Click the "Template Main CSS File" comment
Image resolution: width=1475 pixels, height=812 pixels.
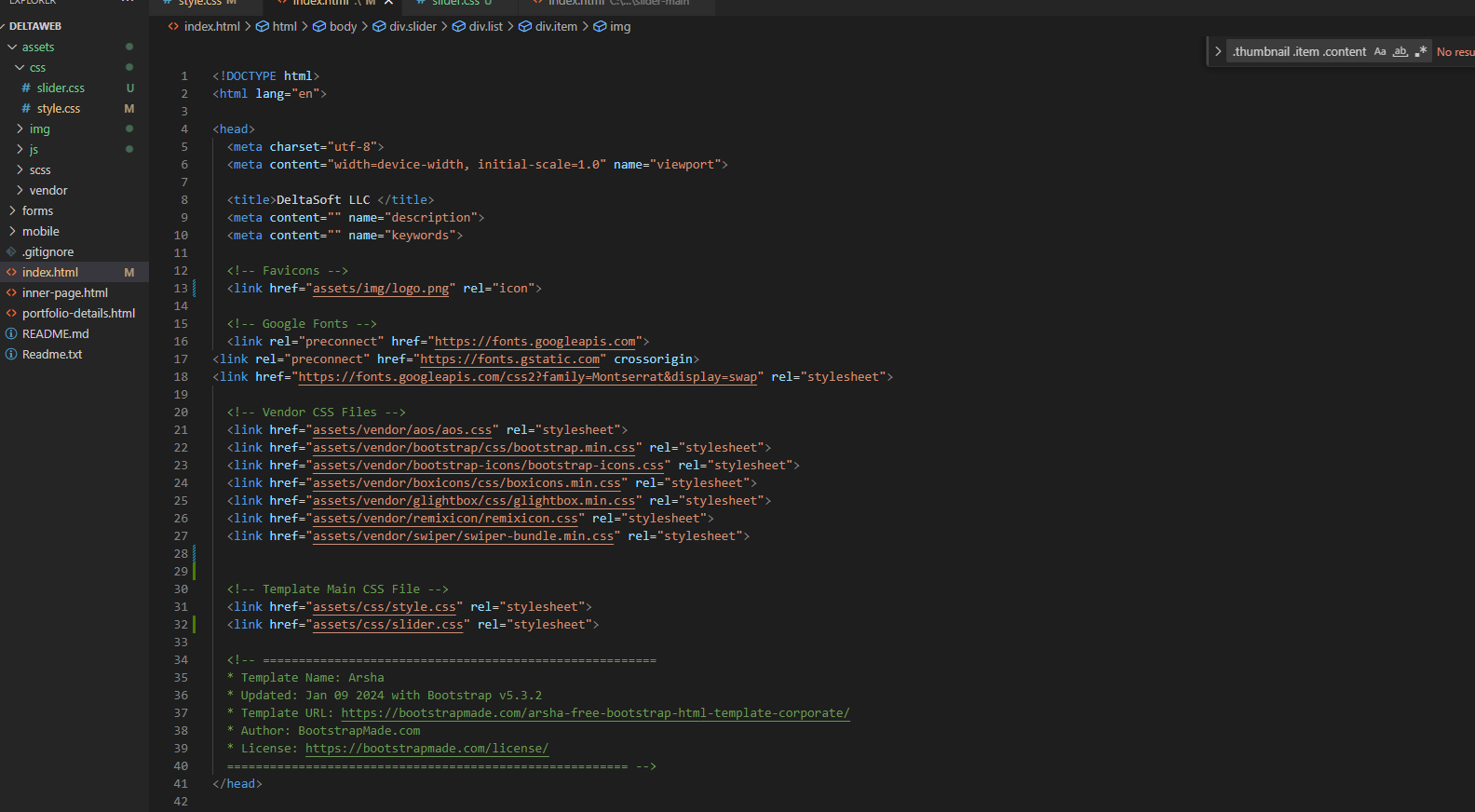[338, 589]
